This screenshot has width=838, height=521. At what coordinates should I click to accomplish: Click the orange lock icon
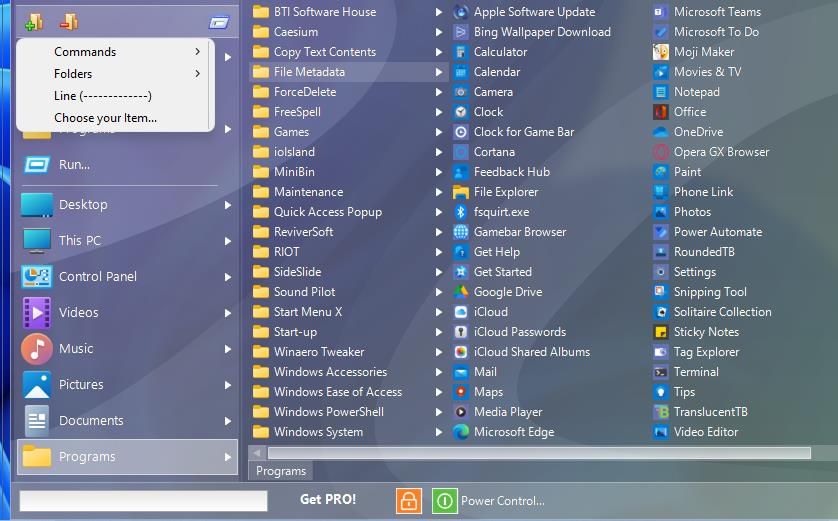click(x=409, y=501)
